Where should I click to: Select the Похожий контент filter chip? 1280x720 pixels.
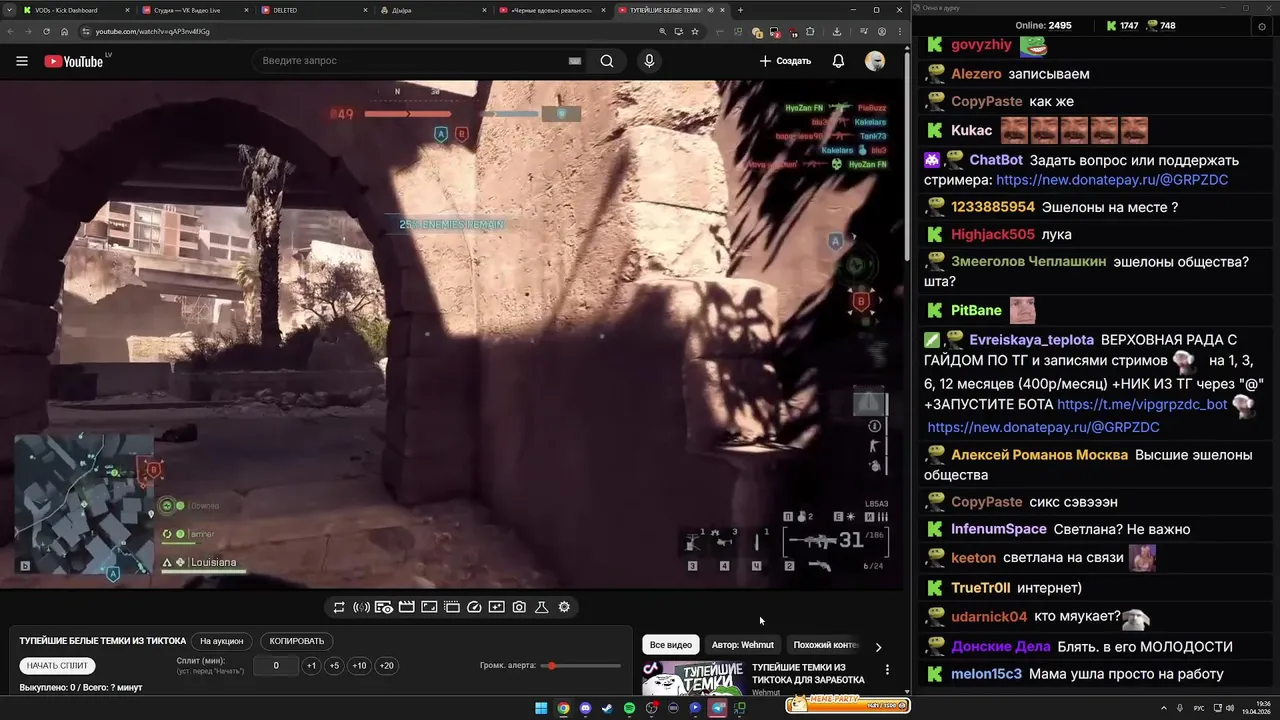coord(826,645)
